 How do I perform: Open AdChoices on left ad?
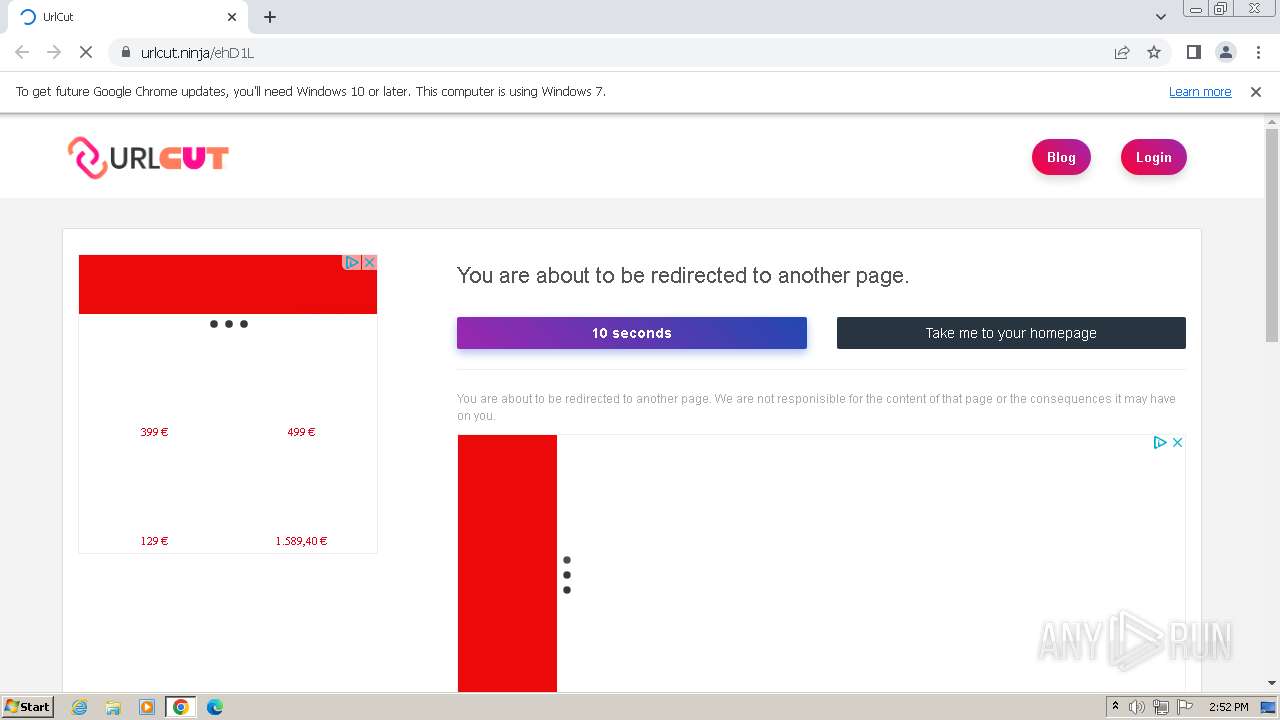tap(352, 262)
